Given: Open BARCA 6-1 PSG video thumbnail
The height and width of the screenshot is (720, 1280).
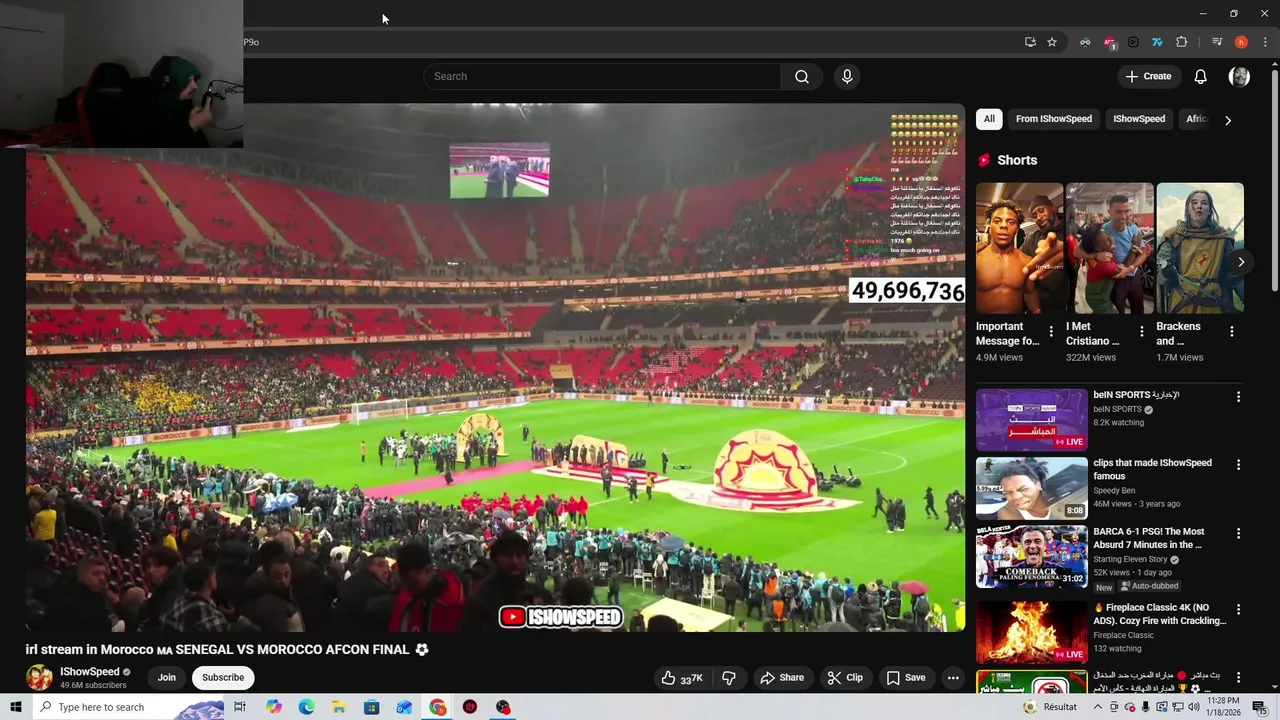Looking at the screenshot, I should [x=1031, y=557].
